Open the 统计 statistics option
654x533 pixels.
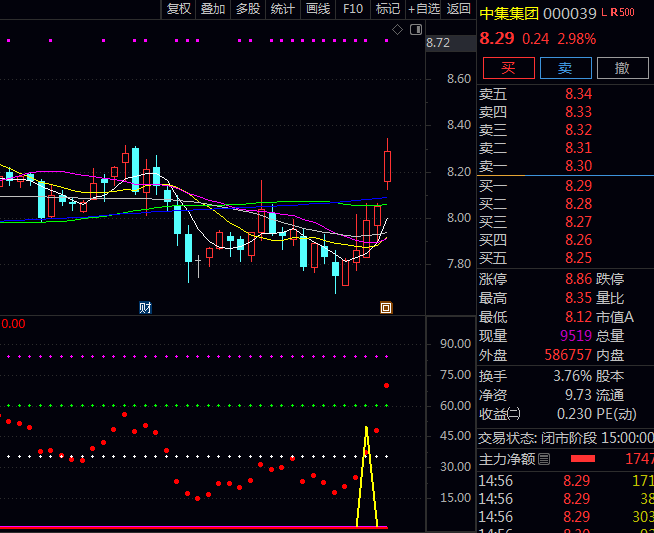tap(283, 9)
